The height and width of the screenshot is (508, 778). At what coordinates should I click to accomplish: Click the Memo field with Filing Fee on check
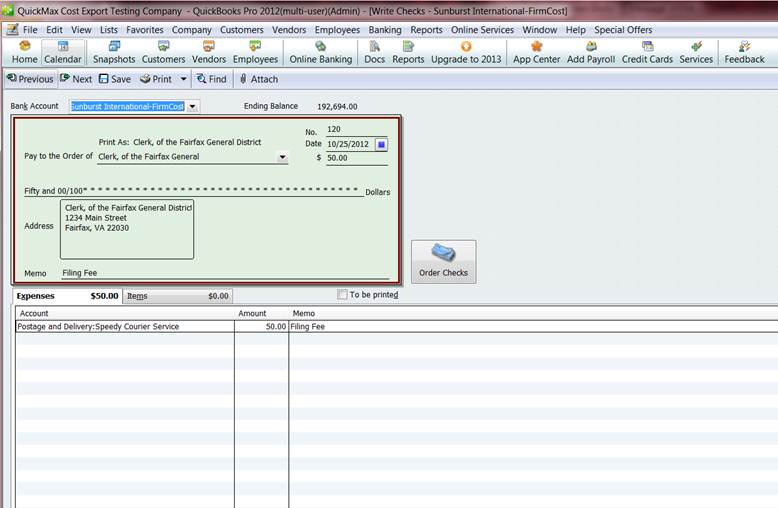225,273
